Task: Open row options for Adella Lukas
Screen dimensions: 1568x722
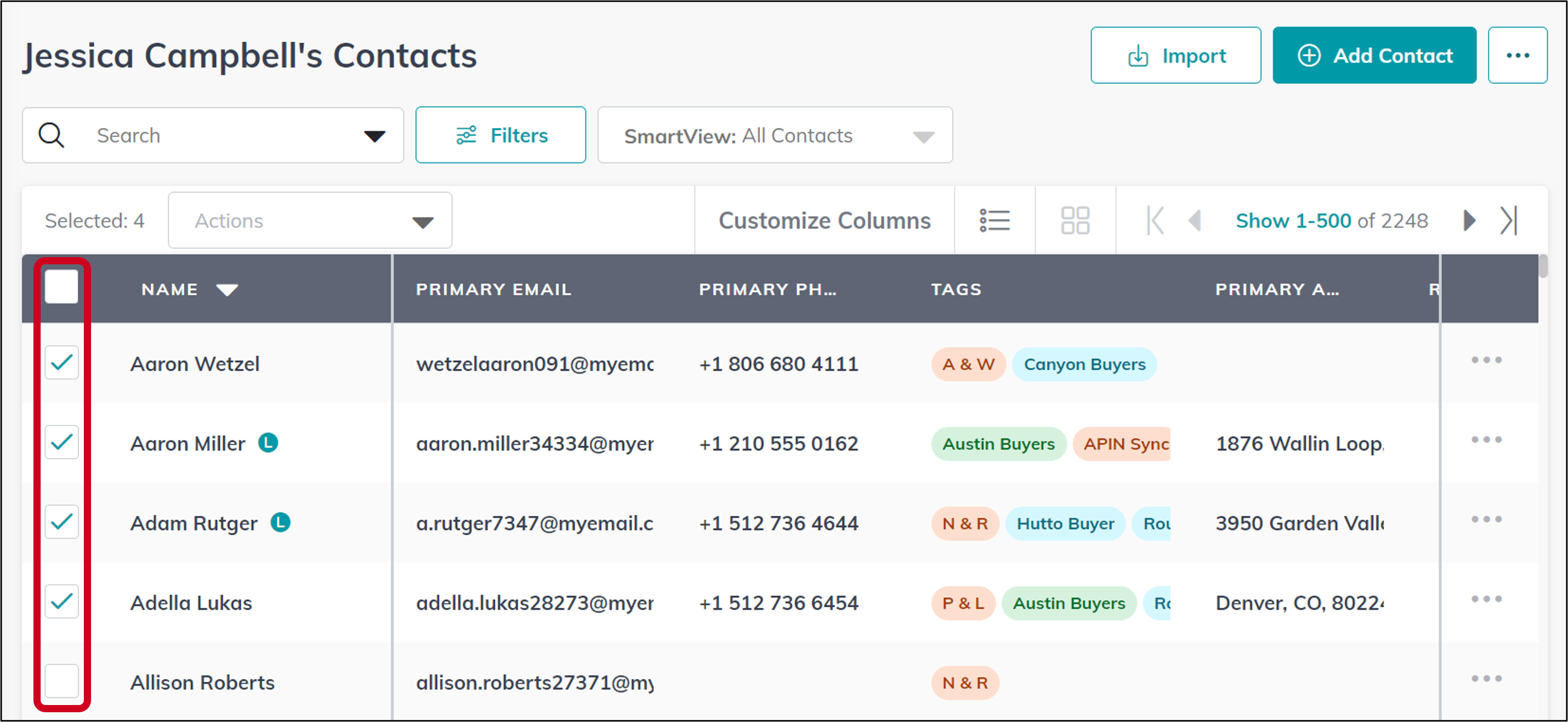Action: [1486, 599]
